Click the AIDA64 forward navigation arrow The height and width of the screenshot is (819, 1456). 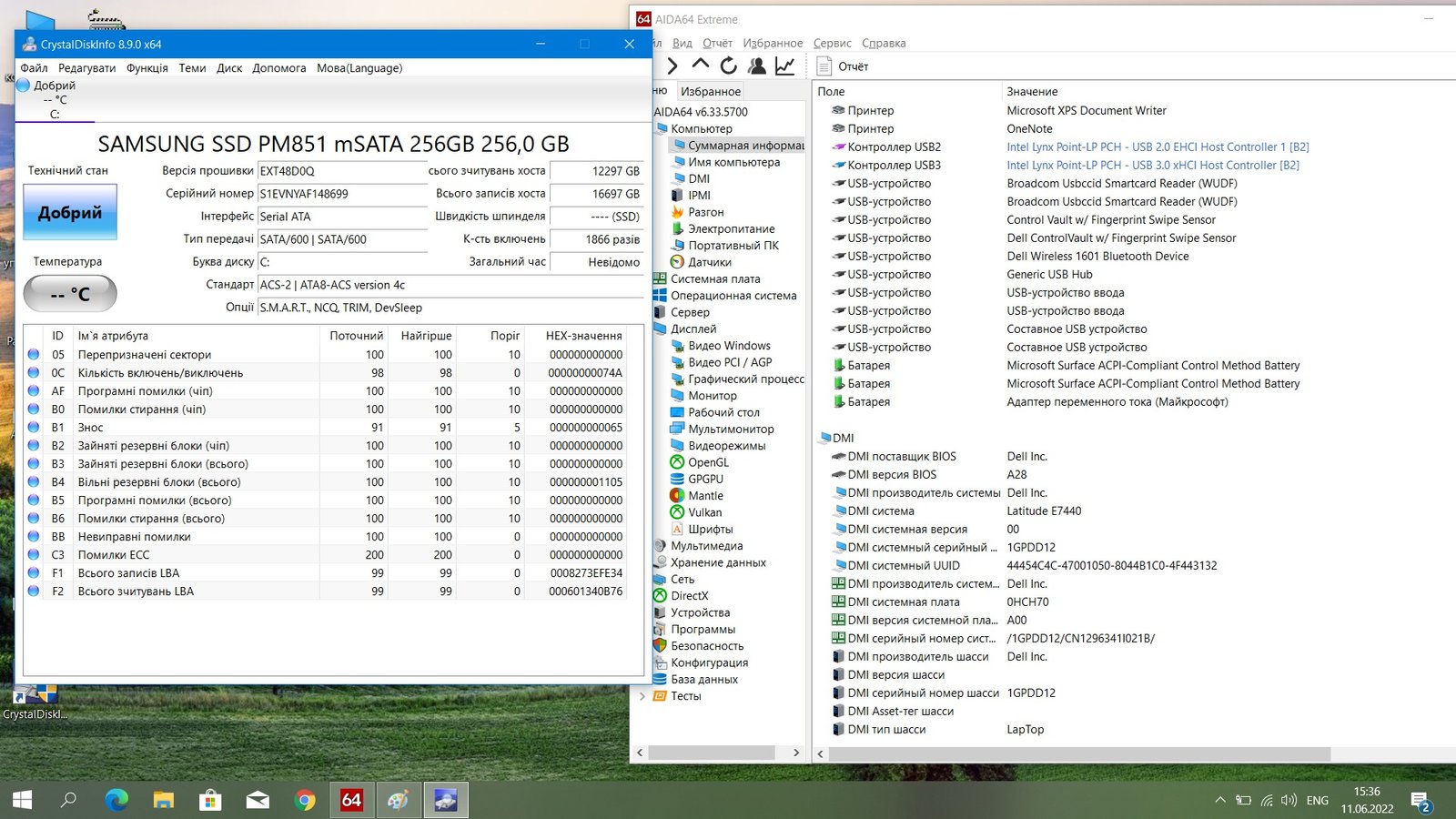(x=672, y=66)
